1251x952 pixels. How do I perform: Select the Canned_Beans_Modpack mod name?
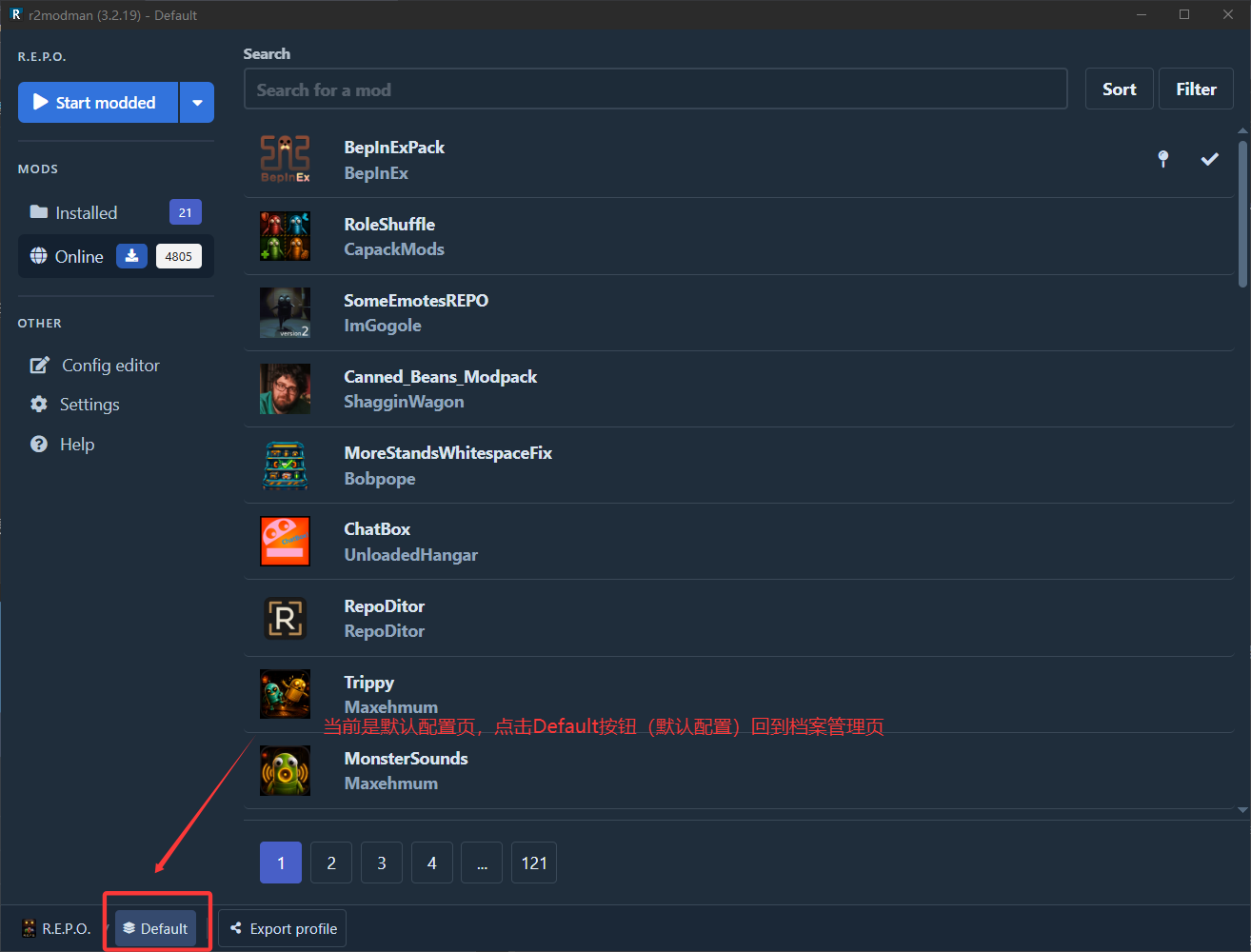[x=440, y=377]
